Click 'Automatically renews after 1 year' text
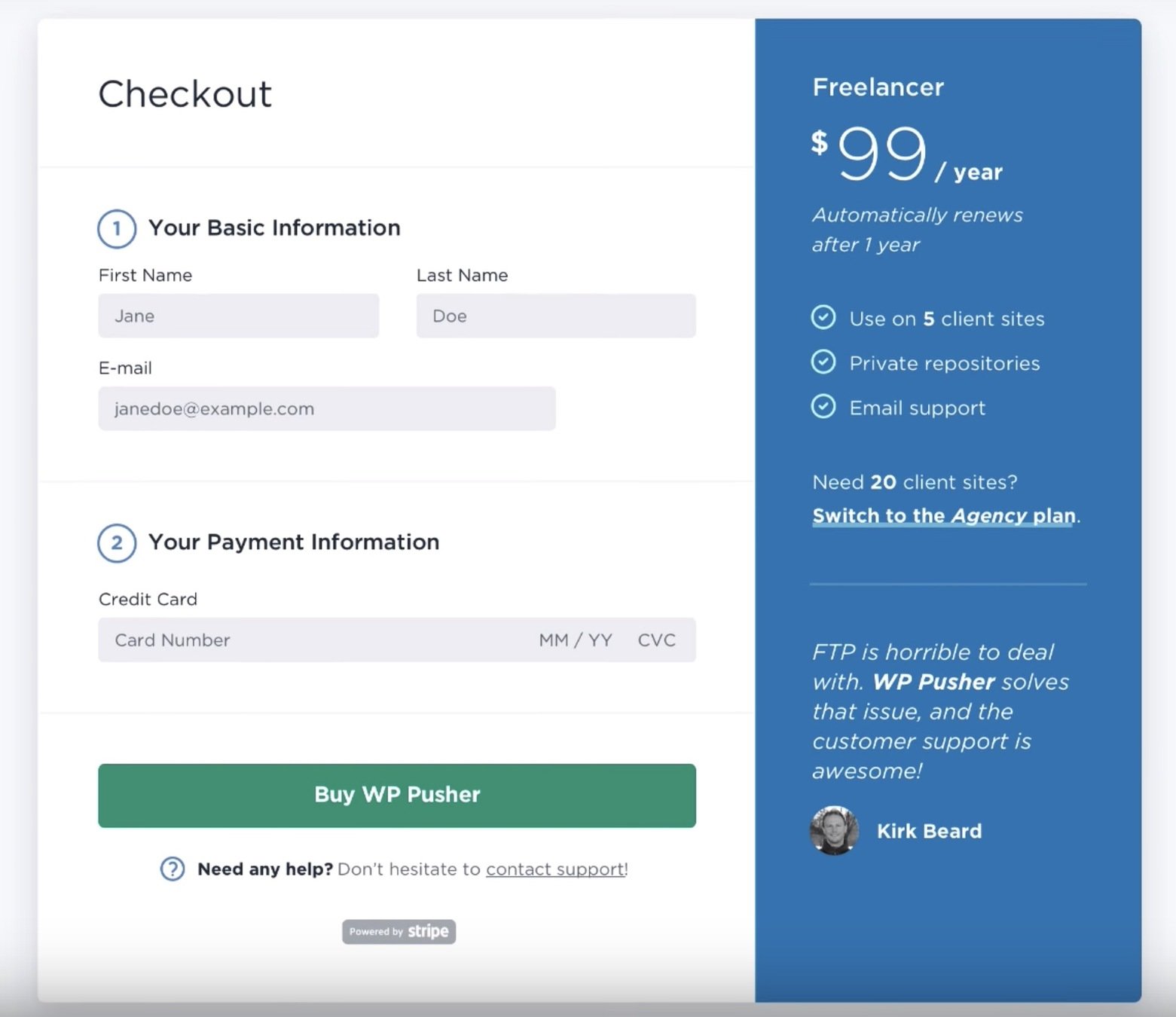This screenshot has height=1017, width=1176. 918,230
